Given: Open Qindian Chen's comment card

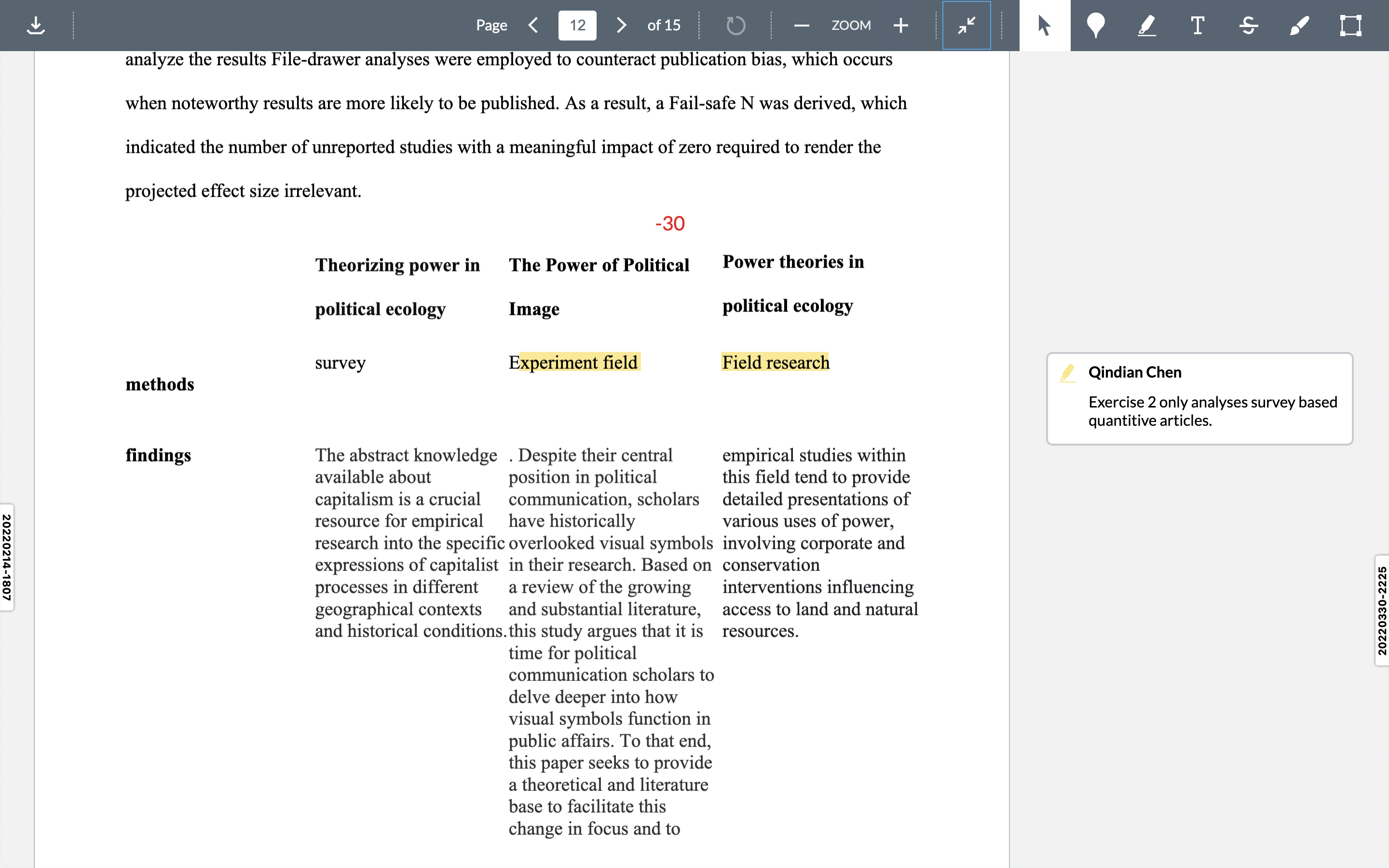Looking at the screenshot, I should tap(1199, 398).
